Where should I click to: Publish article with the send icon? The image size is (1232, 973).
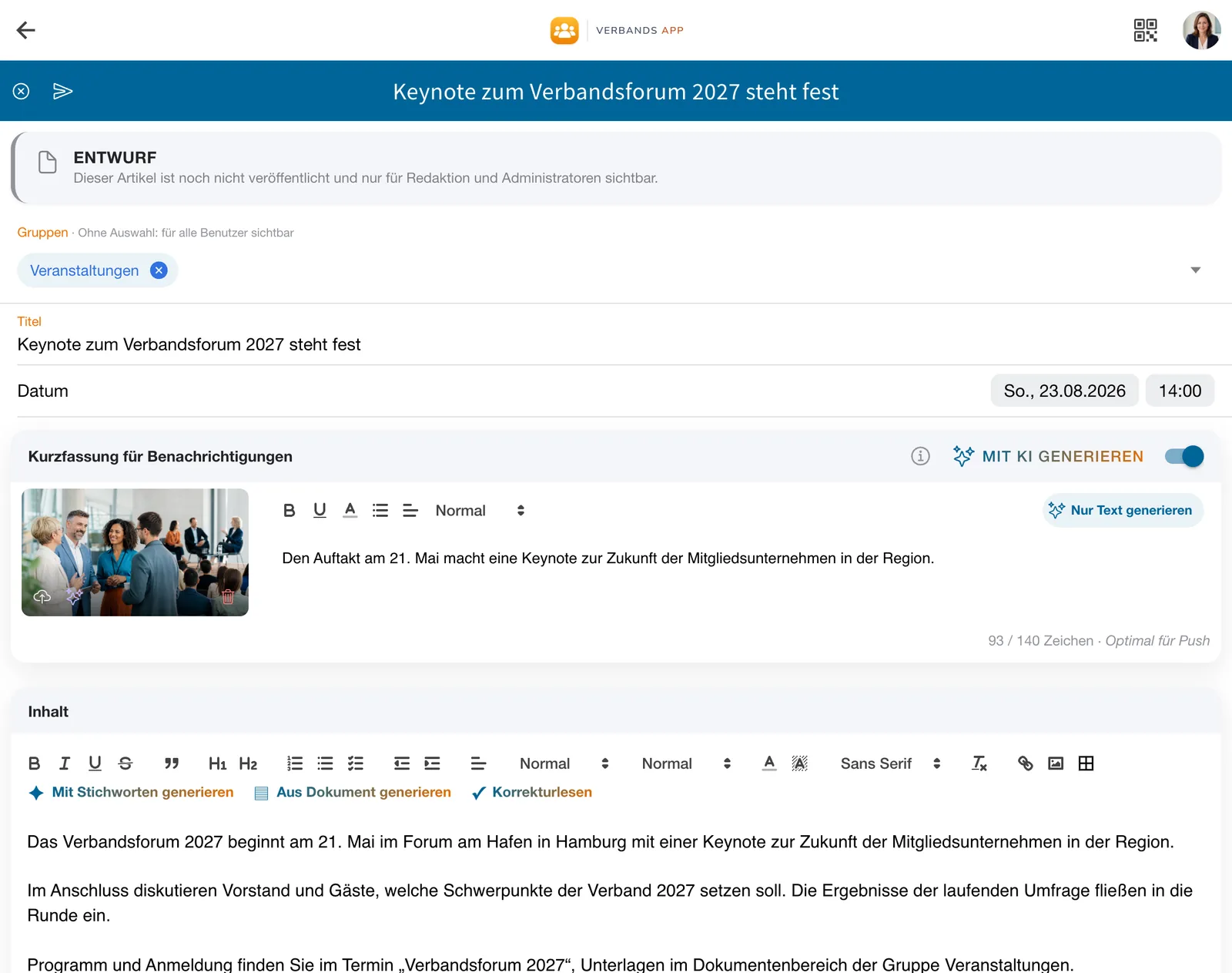tap(62, 92)
